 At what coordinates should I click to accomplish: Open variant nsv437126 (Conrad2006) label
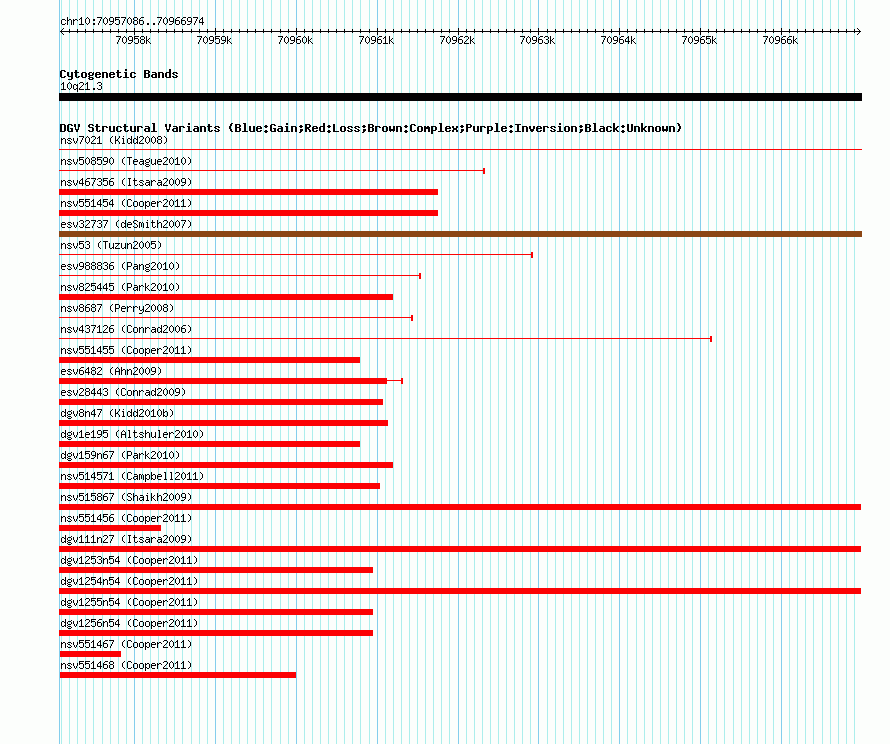[126, 329]
